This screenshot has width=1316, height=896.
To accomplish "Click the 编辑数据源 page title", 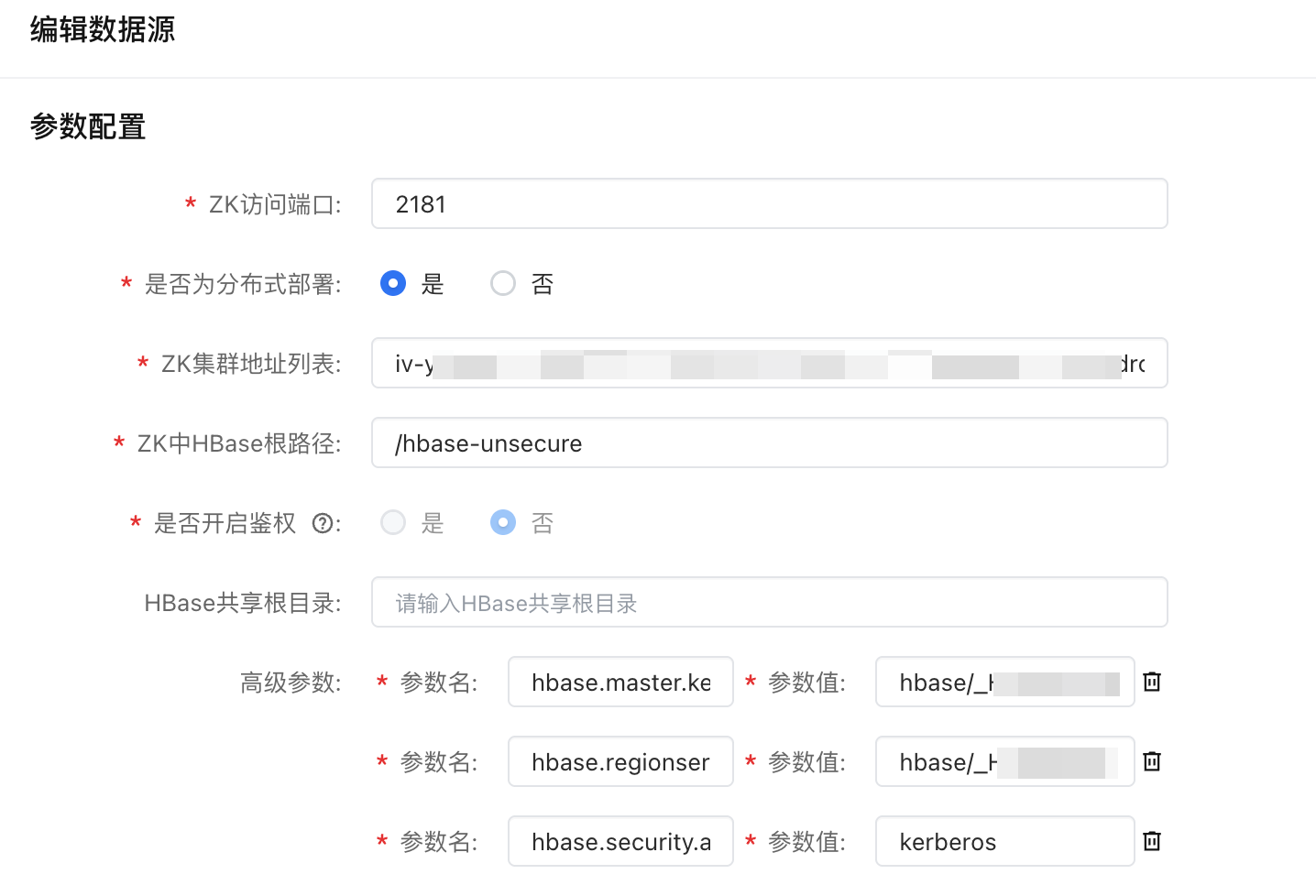I will pyautogui.click(x=103, y=29).
